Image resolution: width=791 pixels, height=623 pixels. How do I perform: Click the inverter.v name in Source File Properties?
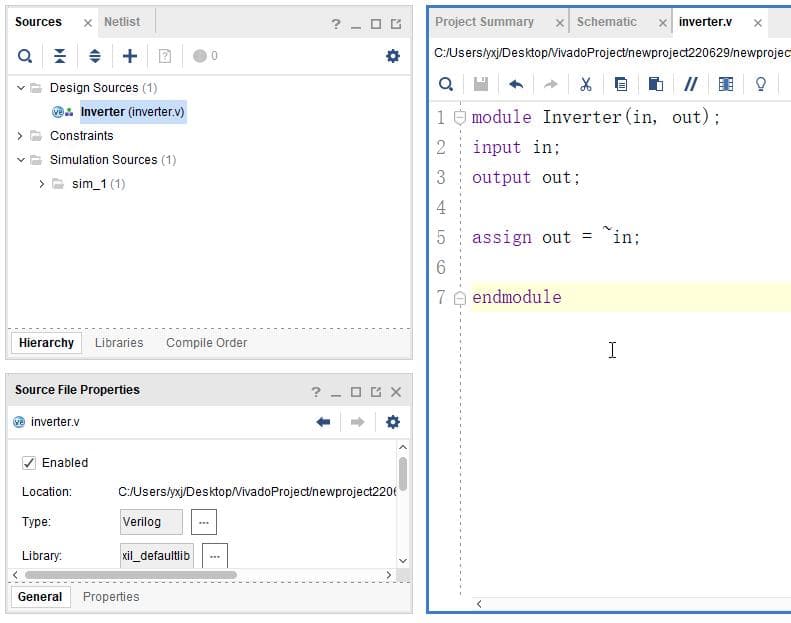[55, 422]
